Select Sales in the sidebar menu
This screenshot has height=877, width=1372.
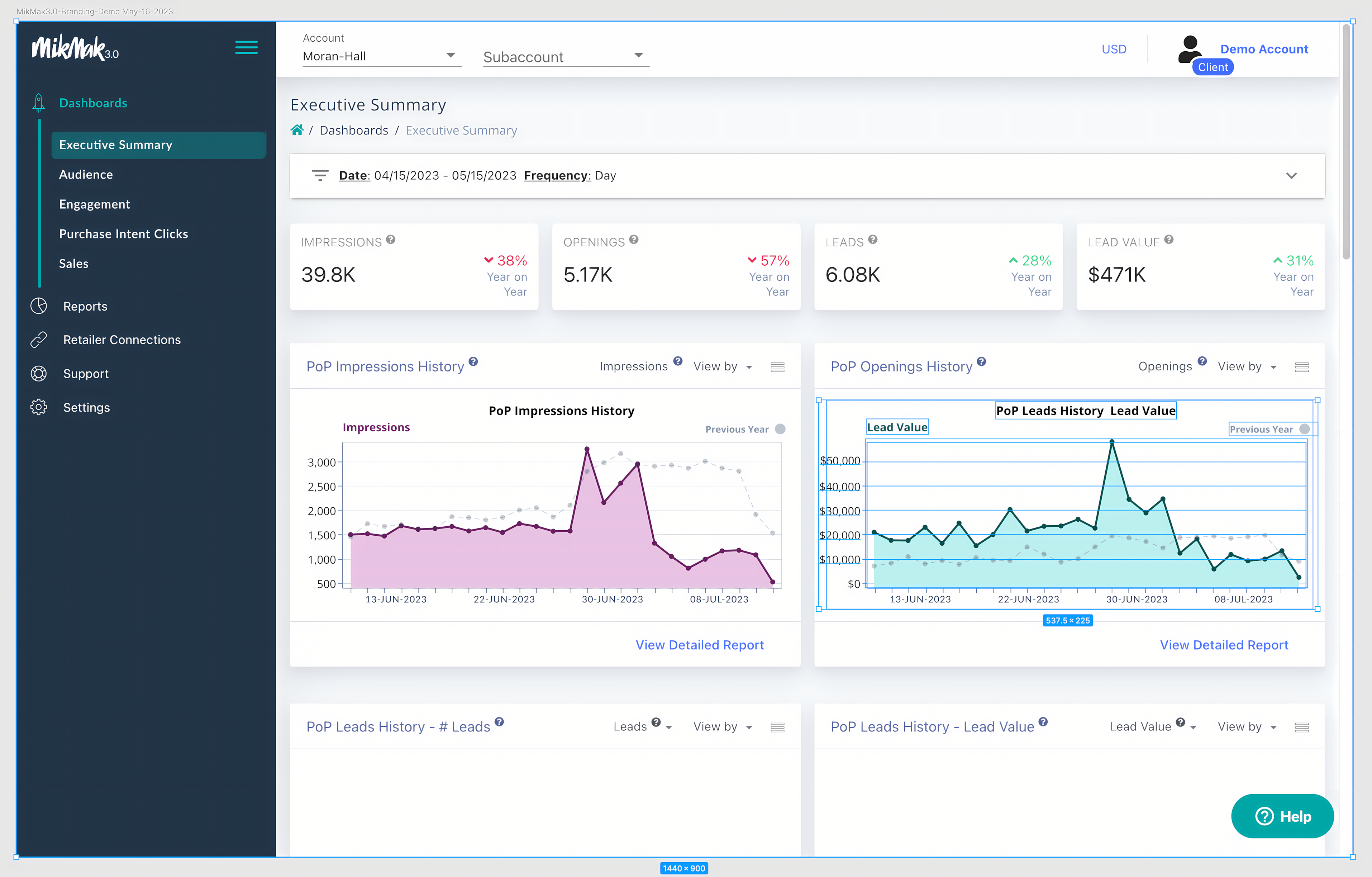point(73,263)
